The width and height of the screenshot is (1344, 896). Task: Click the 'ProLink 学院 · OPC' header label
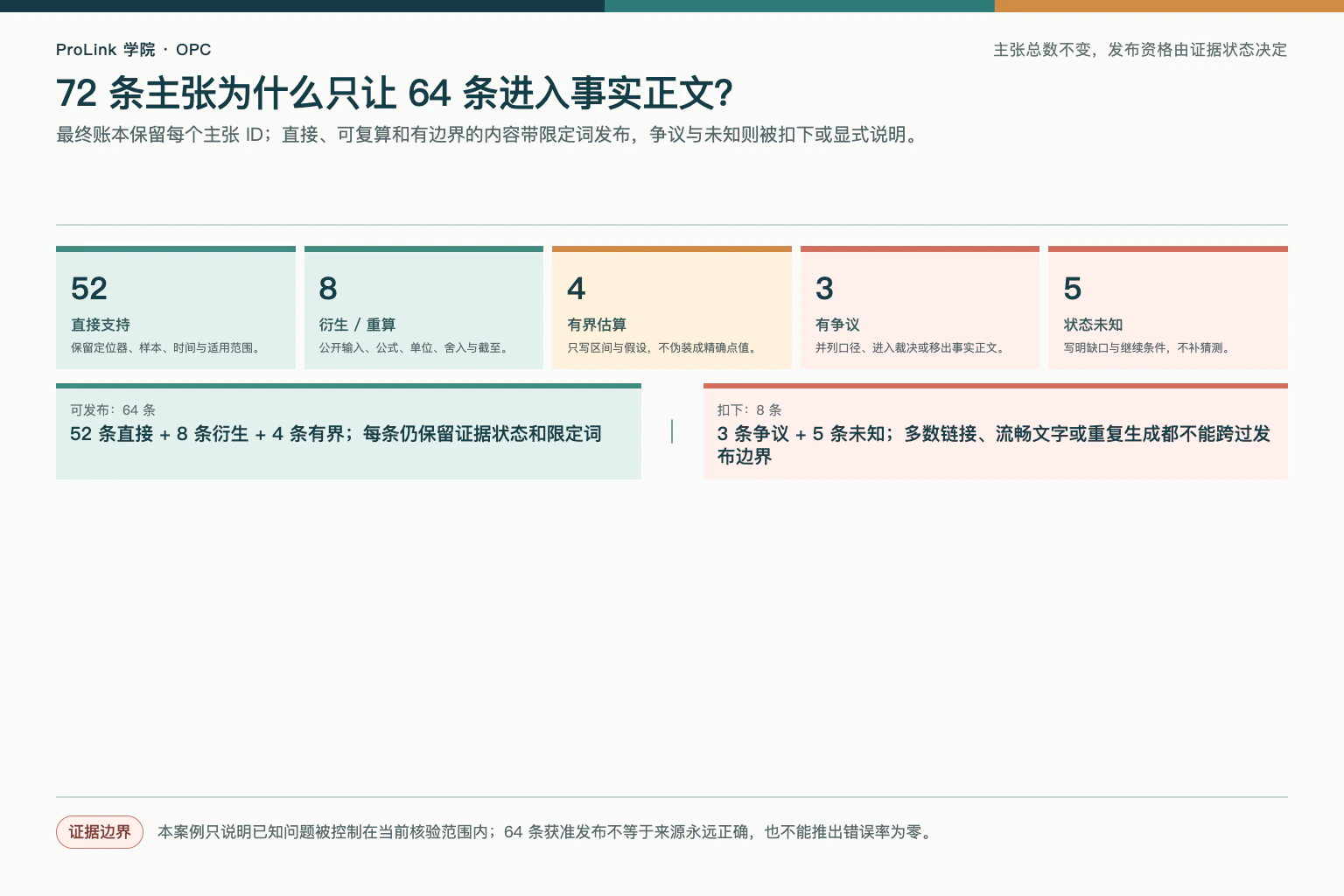[x=133, y=50]
